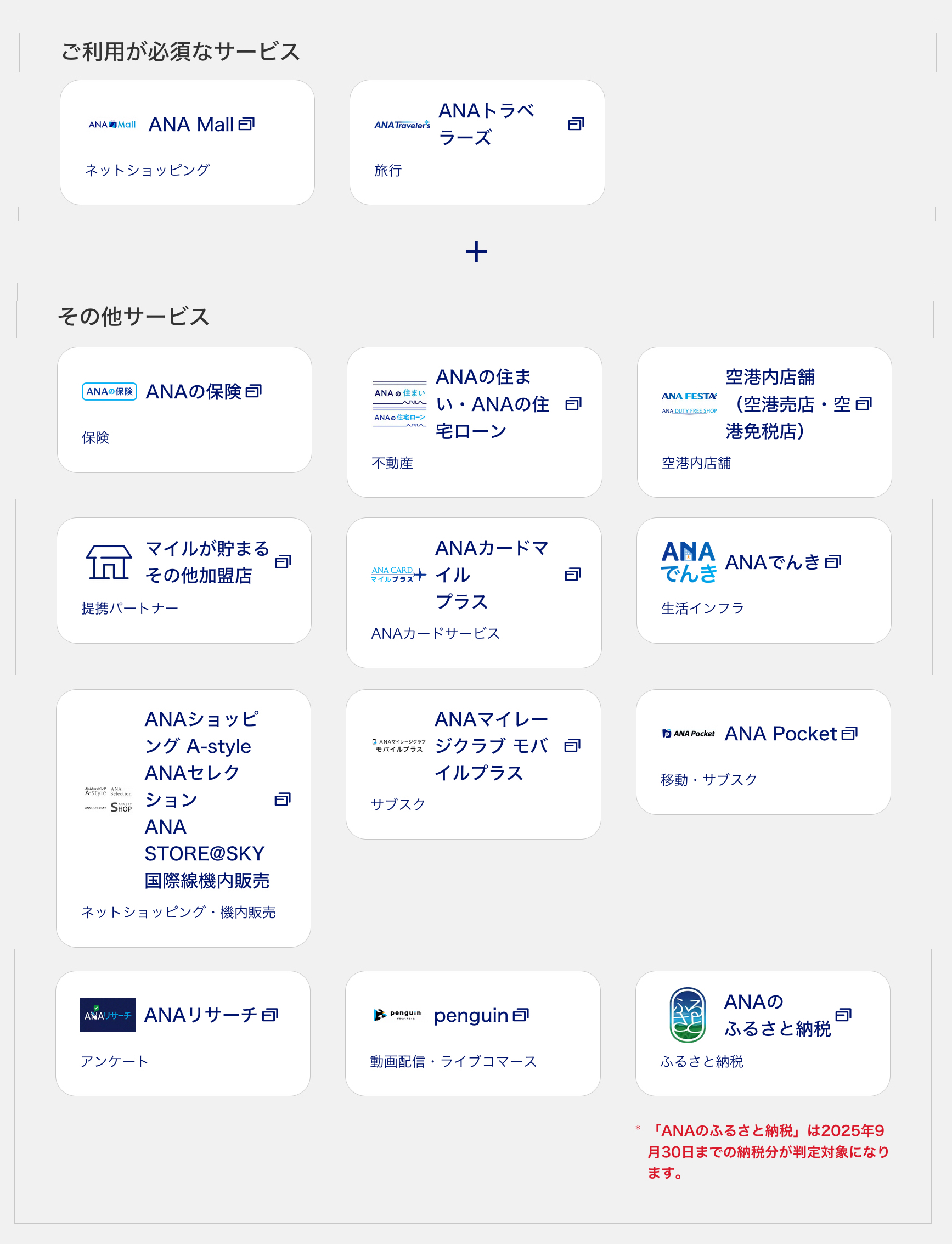Open ANAリサーチ external window icon
This screenshot has width=952, height=1244.
[x=271, y=1015]
